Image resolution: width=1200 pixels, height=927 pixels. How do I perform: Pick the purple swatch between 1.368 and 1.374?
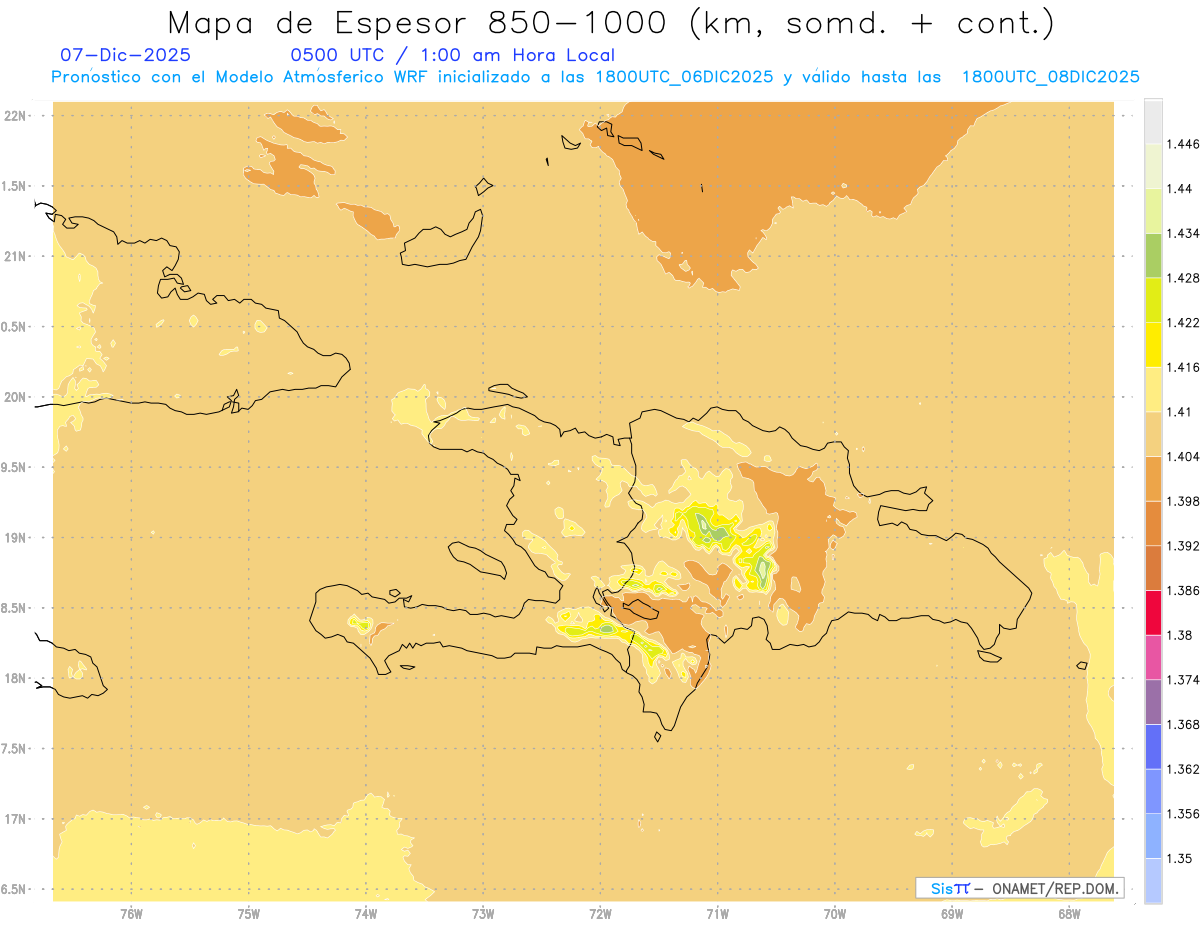tap(1153, 702)
